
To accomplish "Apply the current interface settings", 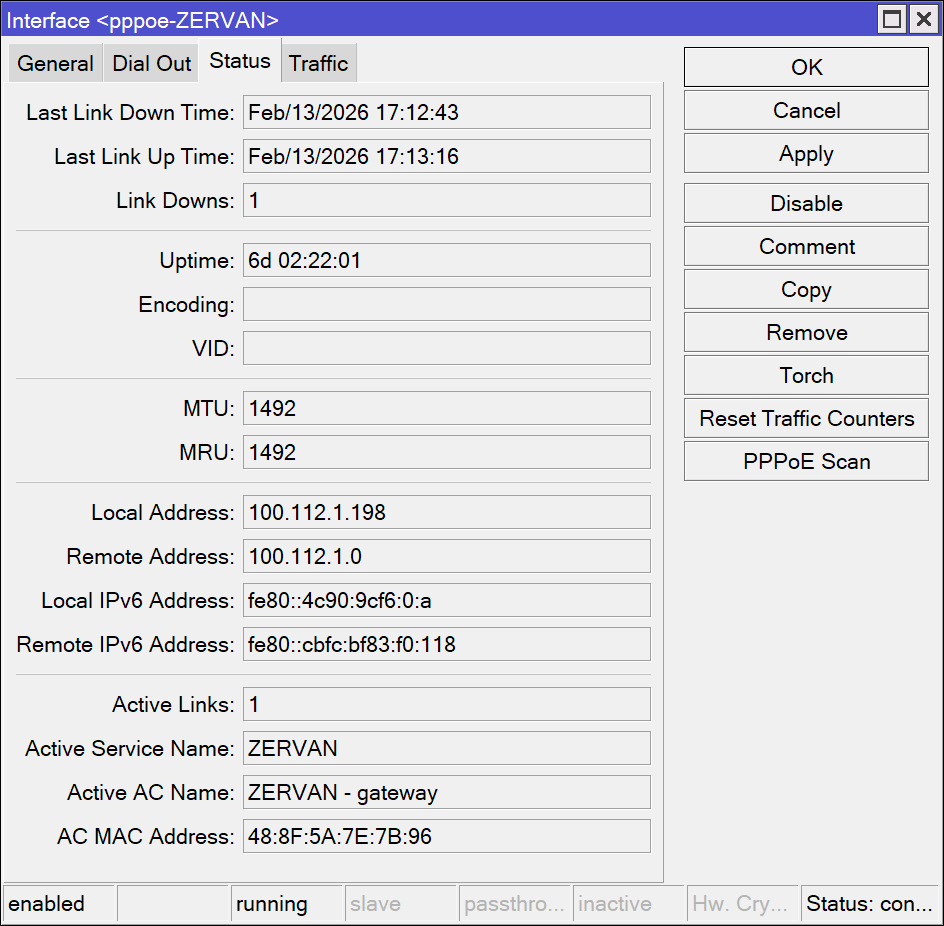I will pyautogui.click(x=806, y=153).
